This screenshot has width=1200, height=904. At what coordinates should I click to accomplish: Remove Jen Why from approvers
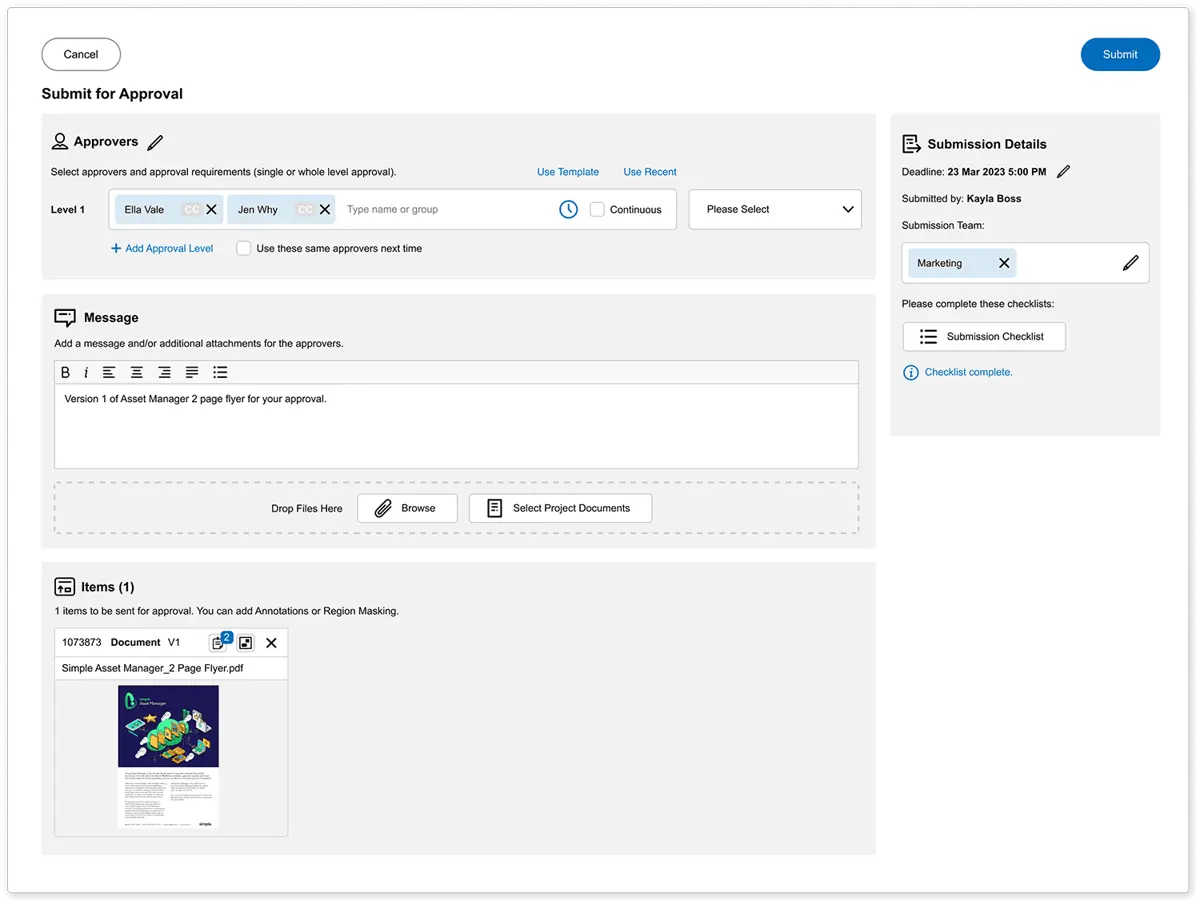(324, 210)
